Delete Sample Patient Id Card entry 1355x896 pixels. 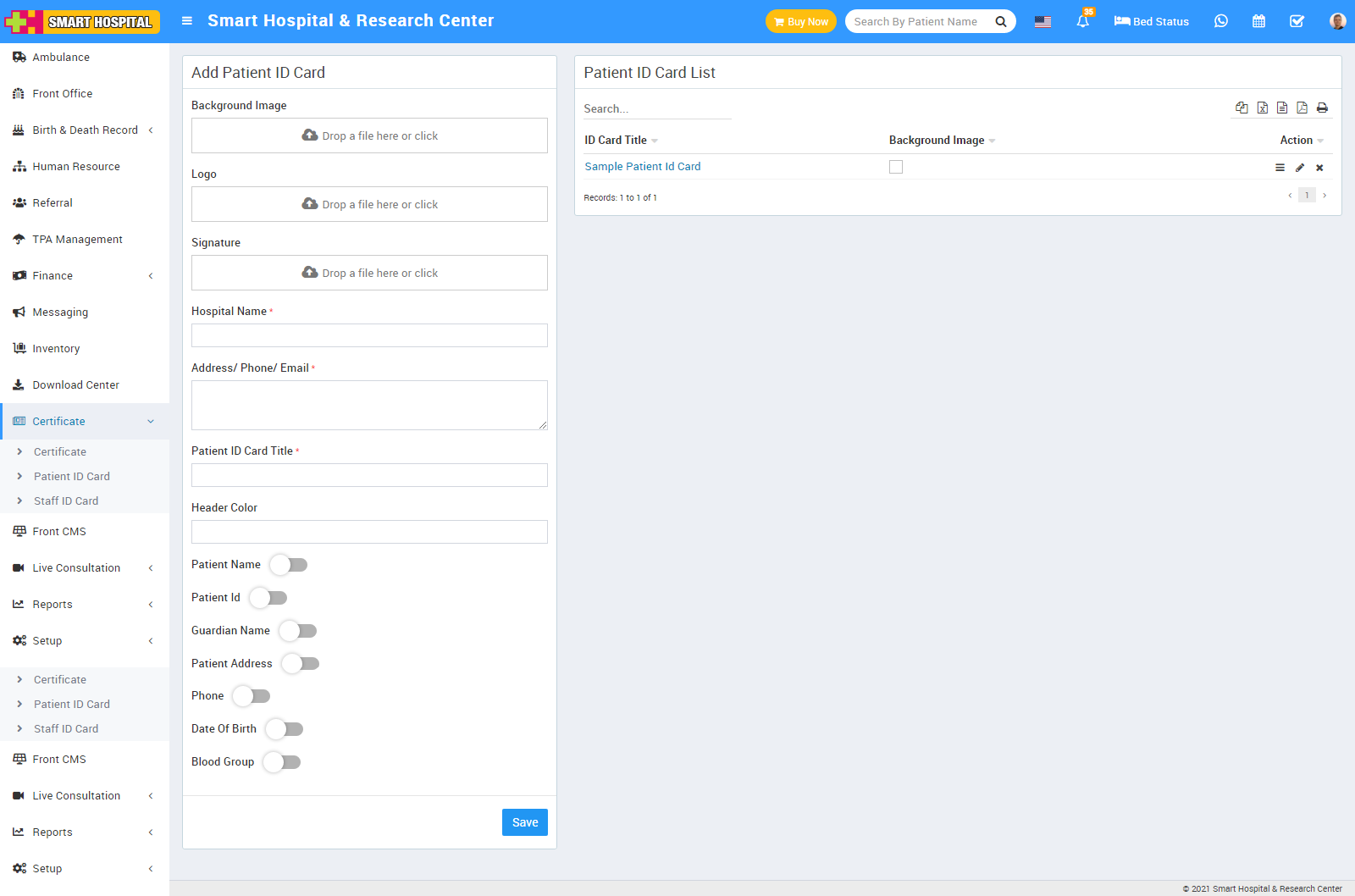[1319, 168]
